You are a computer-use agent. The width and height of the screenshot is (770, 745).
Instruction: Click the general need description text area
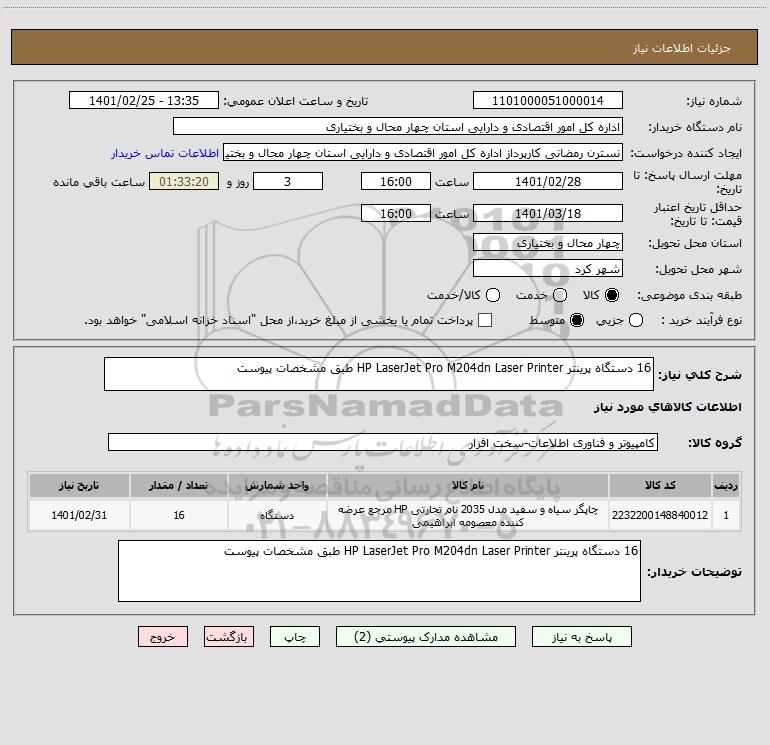coord(379,374)
